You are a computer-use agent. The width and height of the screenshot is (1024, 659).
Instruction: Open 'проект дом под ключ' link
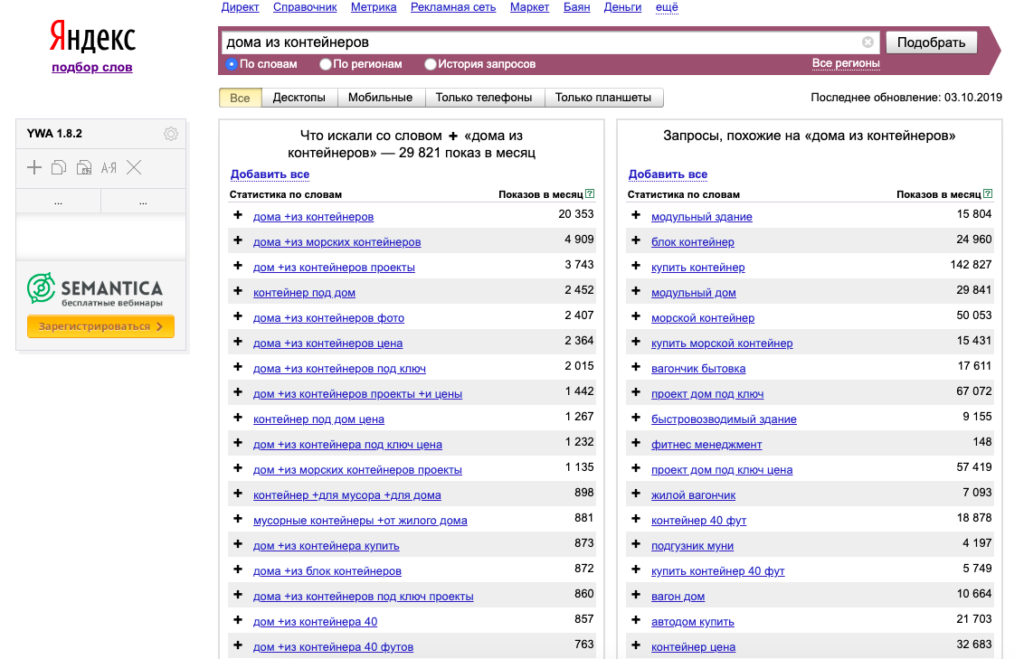click(707, 394)
